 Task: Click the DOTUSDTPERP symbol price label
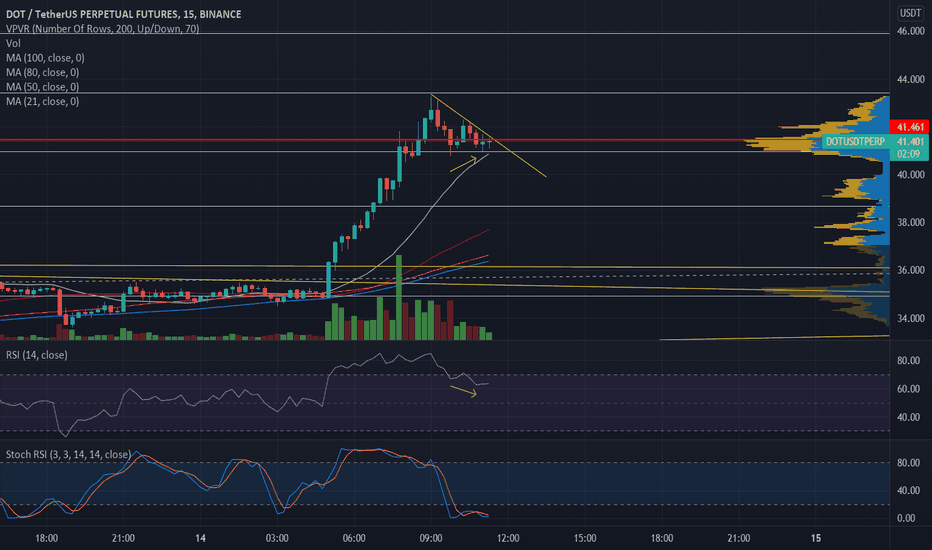pyautogui.click(x=855, y=142)
